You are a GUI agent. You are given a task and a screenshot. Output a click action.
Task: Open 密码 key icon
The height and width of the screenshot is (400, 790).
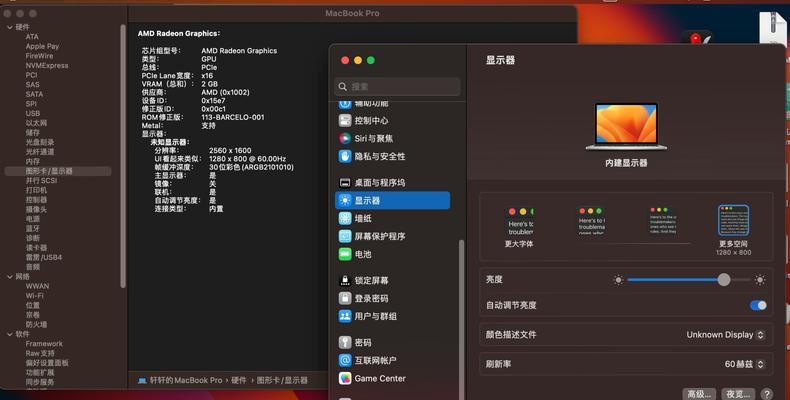click(x=345, y=343)
